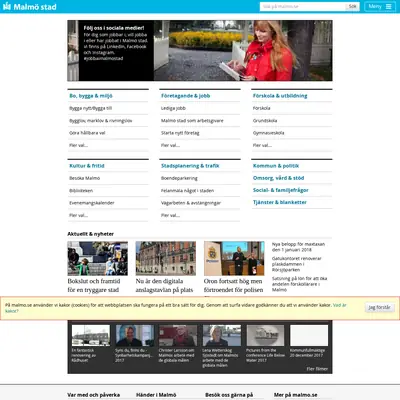
Task: Click Mer på malmo.se footer heading
Action: point(296,395)
